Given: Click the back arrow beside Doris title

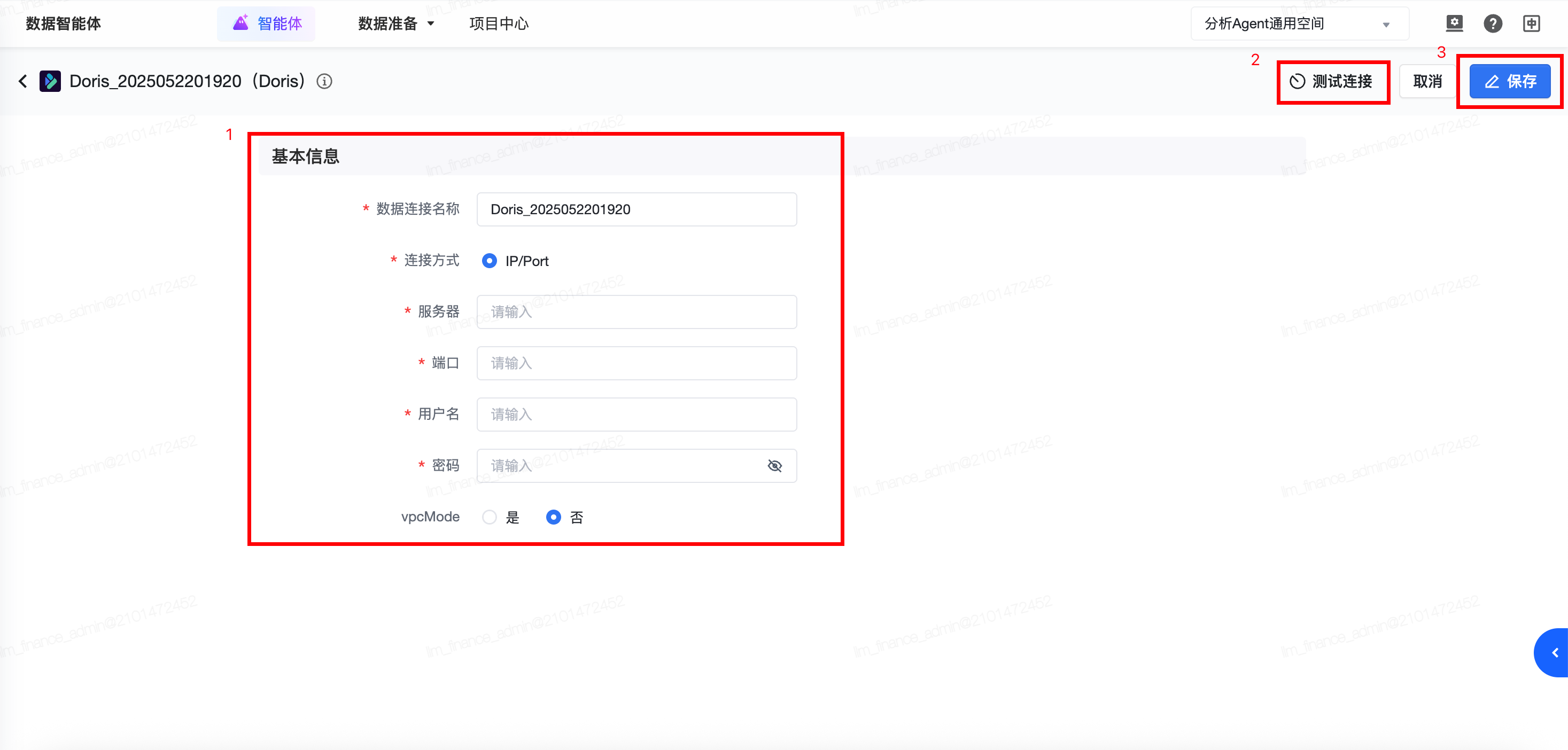Looking at the screenshot, I should 23,81.
